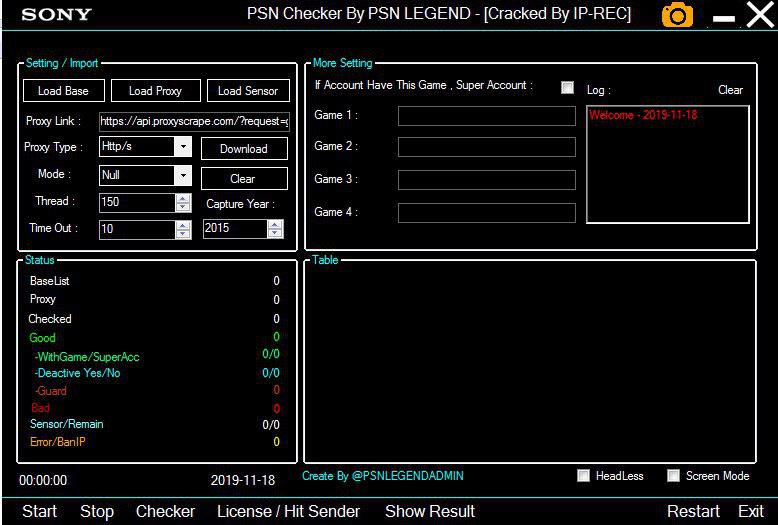778x525 pixels.
Task: Clear the Log via Clear link
Action: pyautogui.click(x=730, y=90)
